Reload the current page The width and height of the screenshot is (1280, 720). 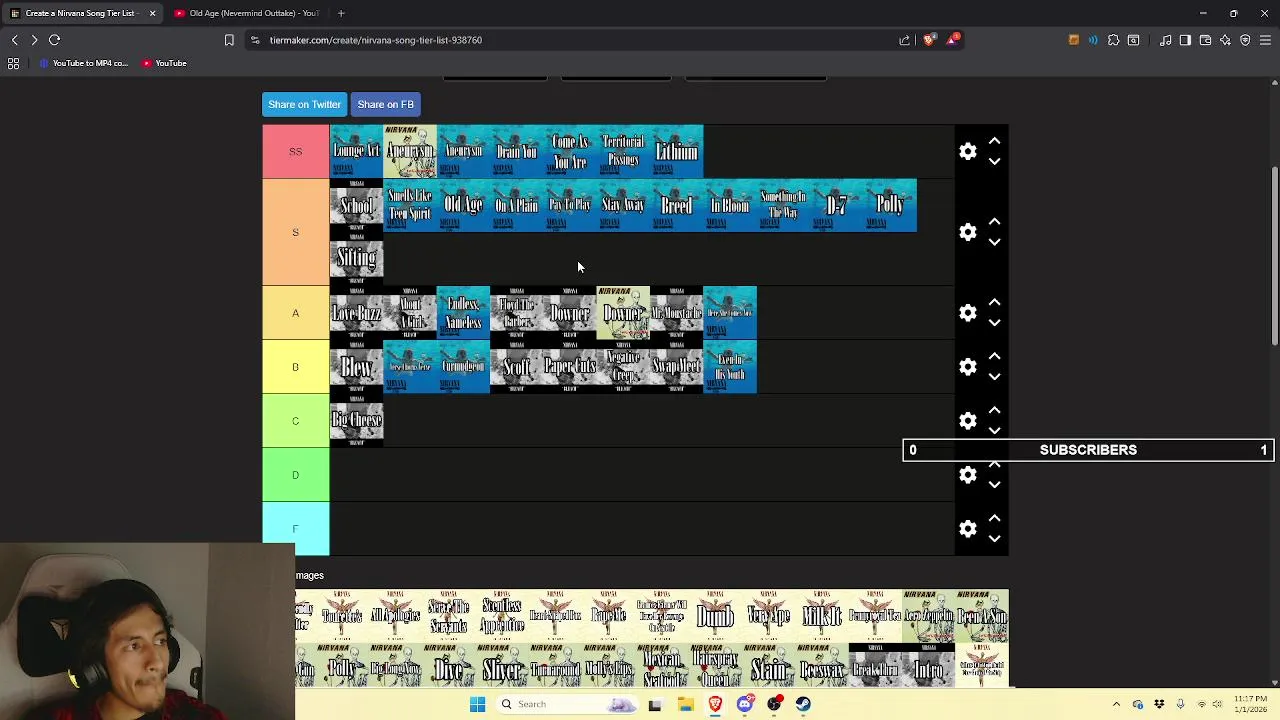pyautogui.click(x=55, y=40)
